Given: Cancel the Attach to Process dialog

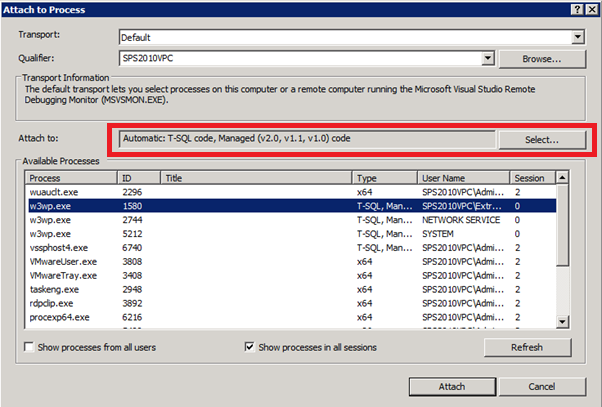Looking at the screenshot, I should [542, 387].
